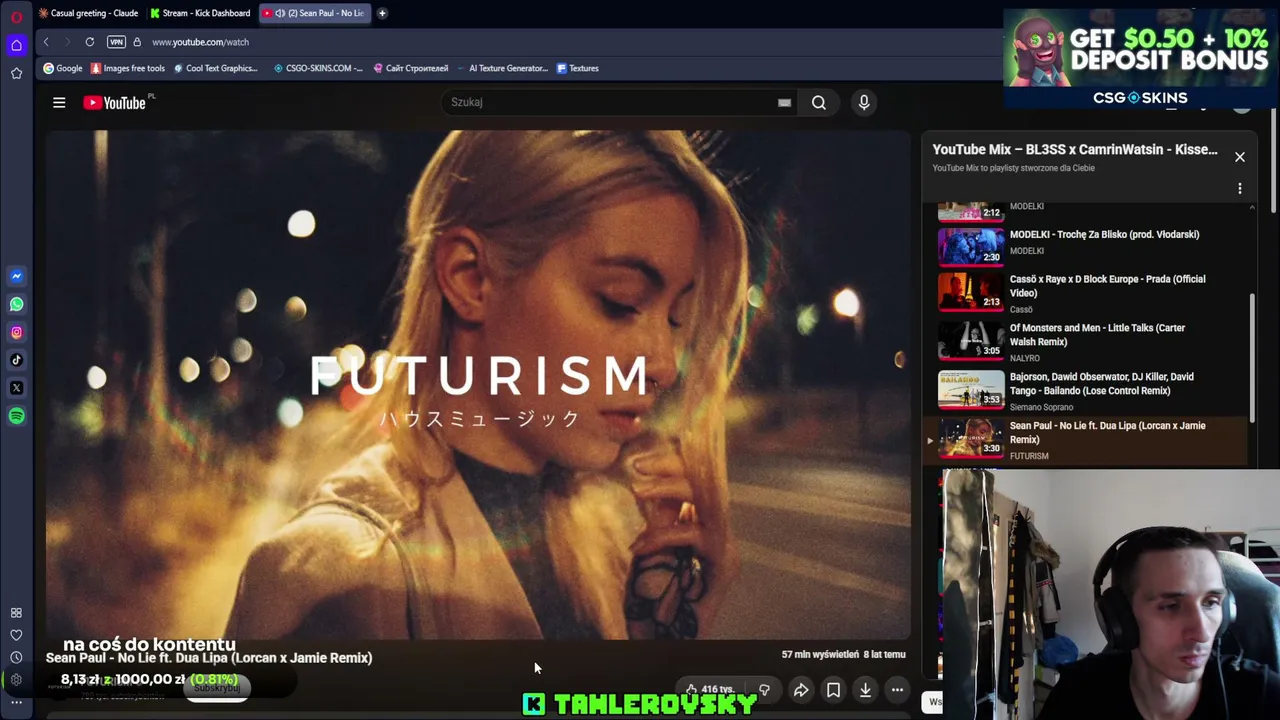1280x720 pixels.
Task: Open the Images free tools bookmark
Action: 128,68
